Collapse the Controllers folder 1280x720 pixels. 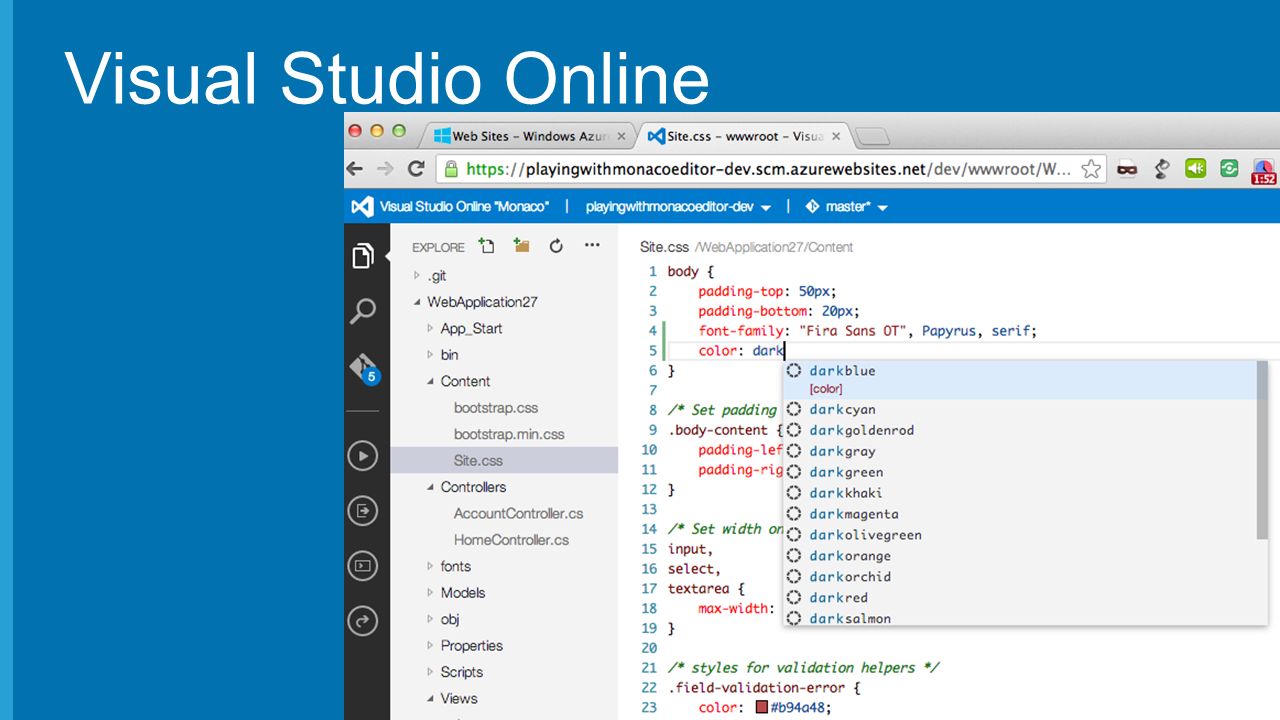tap(431, 487)
